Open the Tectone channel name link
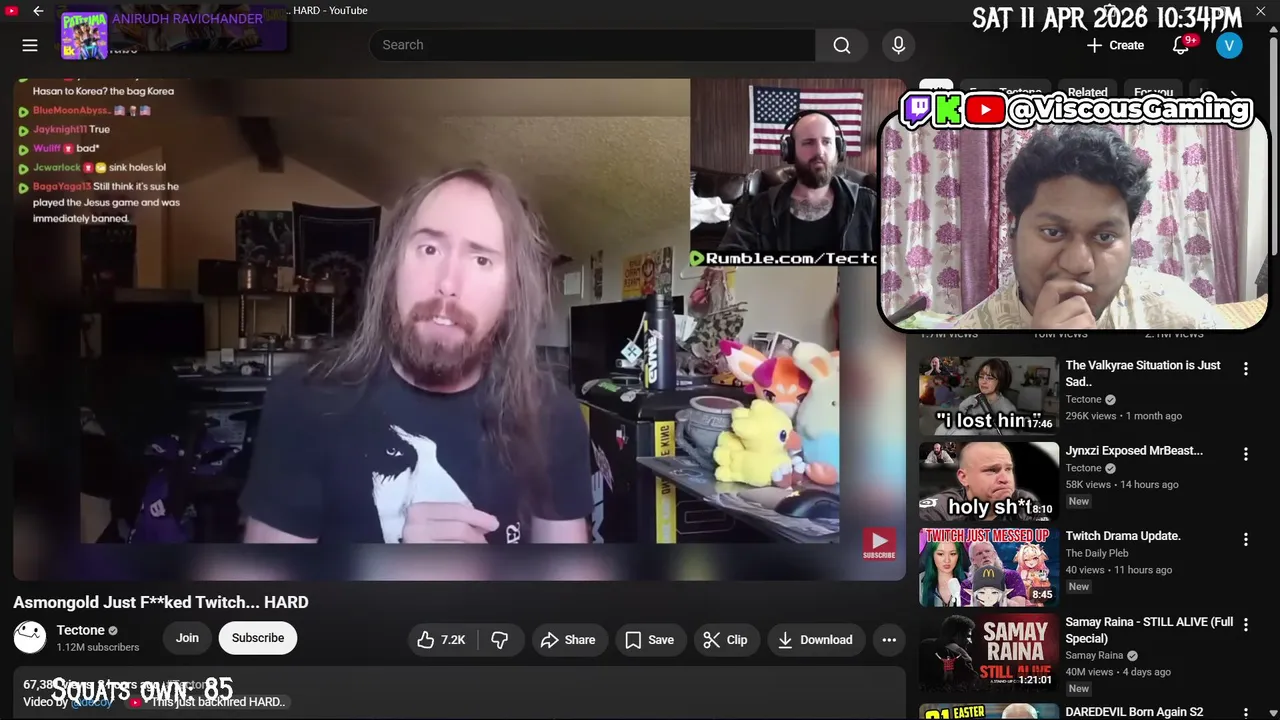1280x720 pixels. point(81,630)
